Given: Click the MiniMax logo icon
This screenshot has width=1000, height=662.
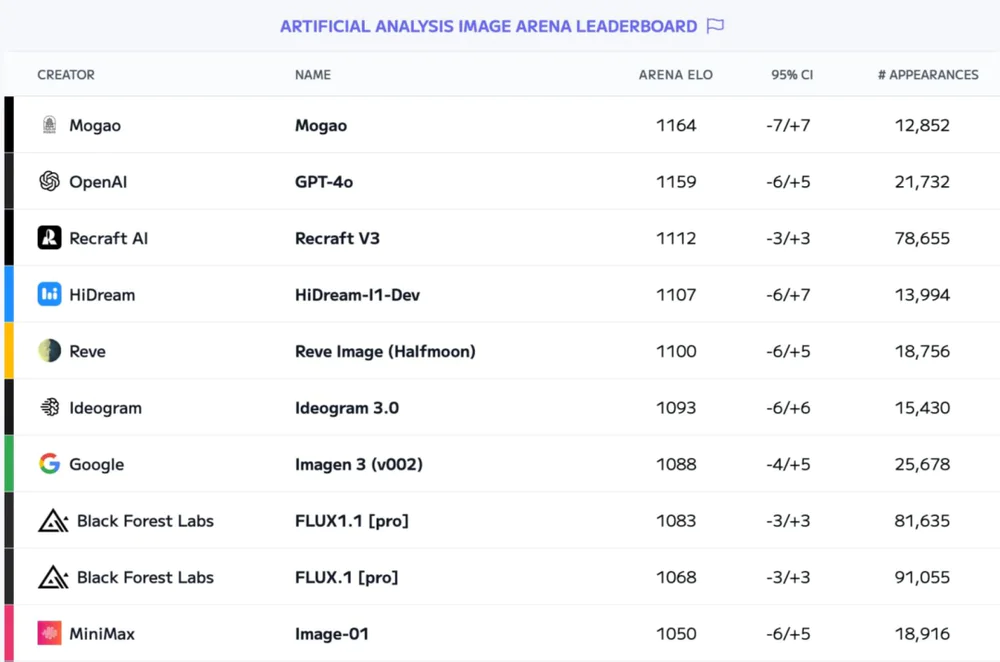Looking at the screenshot, I should click(x=49, y=633).
